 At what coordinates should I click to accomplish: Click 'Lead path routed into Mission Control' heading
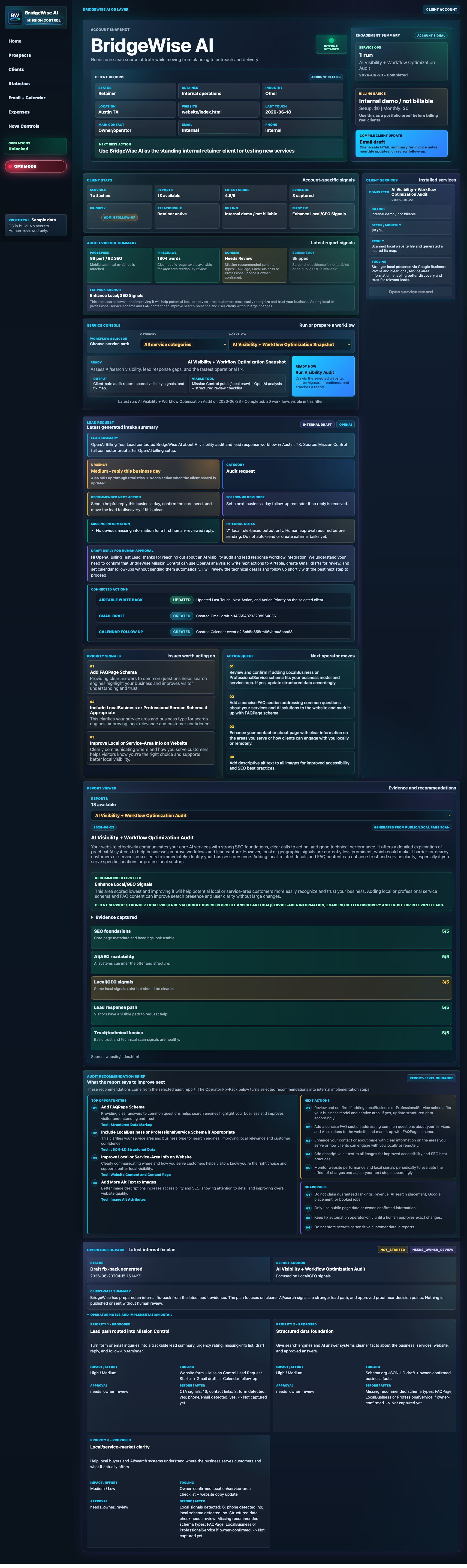[x=129, y=1331]
